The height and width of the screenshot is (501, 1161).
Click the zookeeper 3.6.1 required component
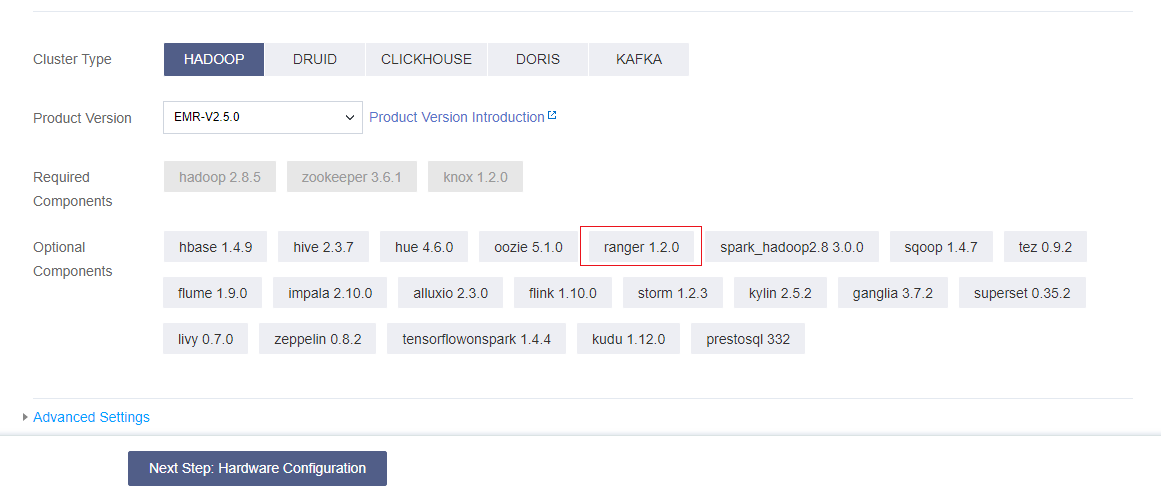click(x=352, y=177)
